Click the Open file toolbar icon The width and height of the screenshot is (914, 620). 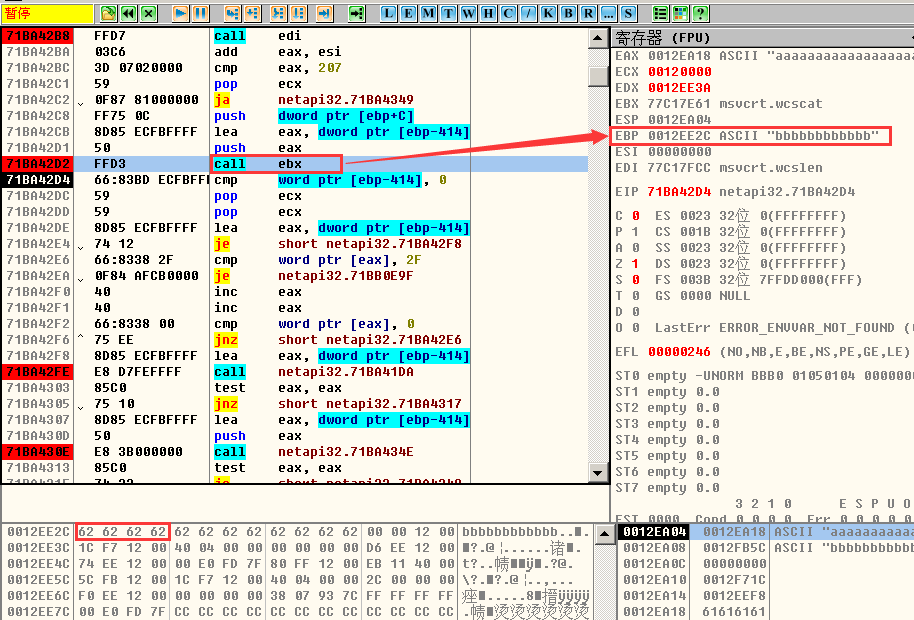pyautogui.click(x=108, y=14)
